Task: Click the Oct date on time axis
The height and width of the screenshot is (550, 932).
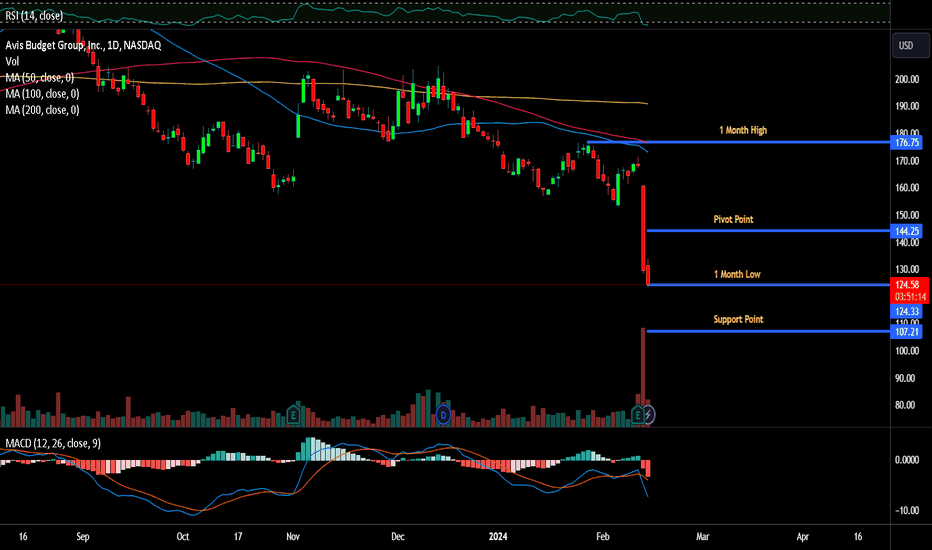Action: coord(182,536)
